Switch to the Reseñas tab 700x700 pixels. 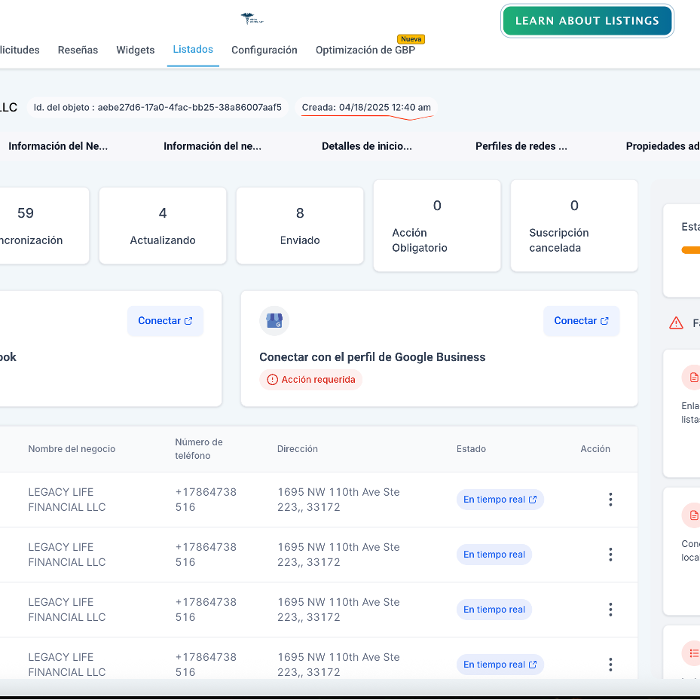pos(78,50)
